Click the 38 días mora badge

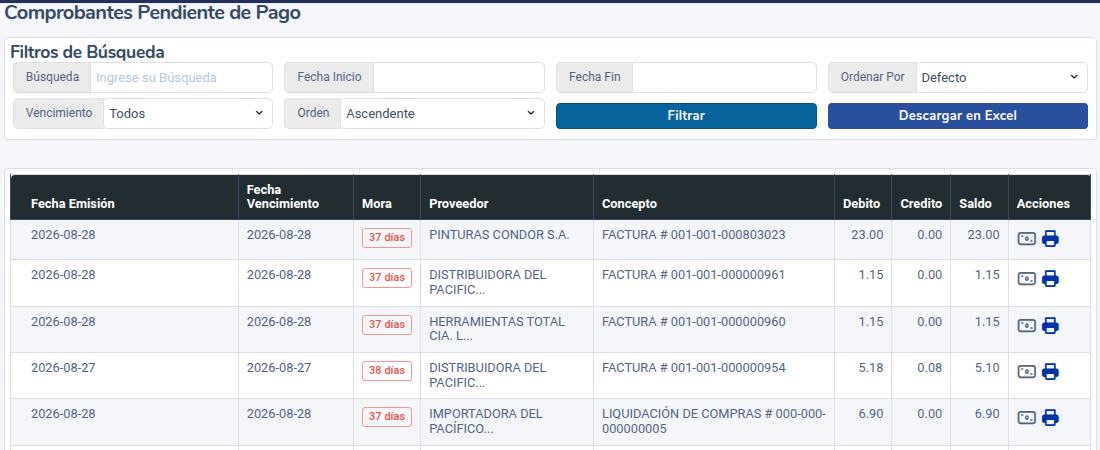click(x=387, y=370)
